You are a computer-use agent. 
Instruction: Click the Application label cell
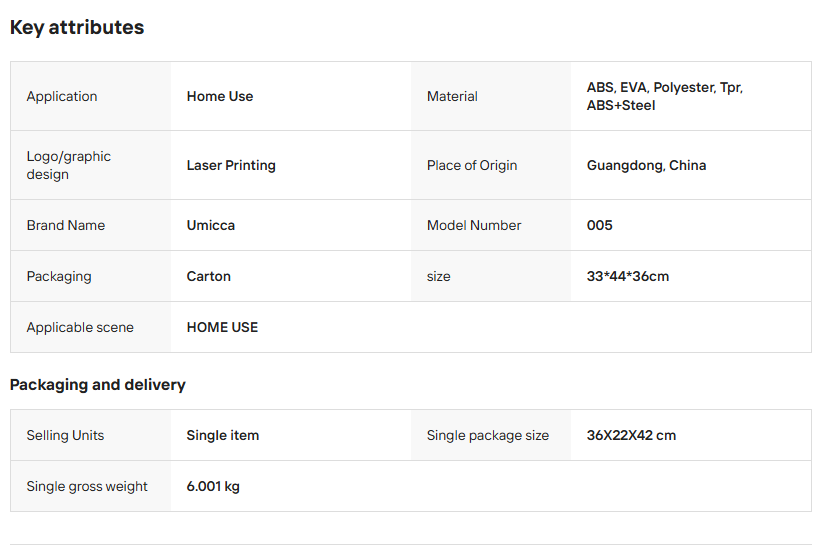(62, 97)
